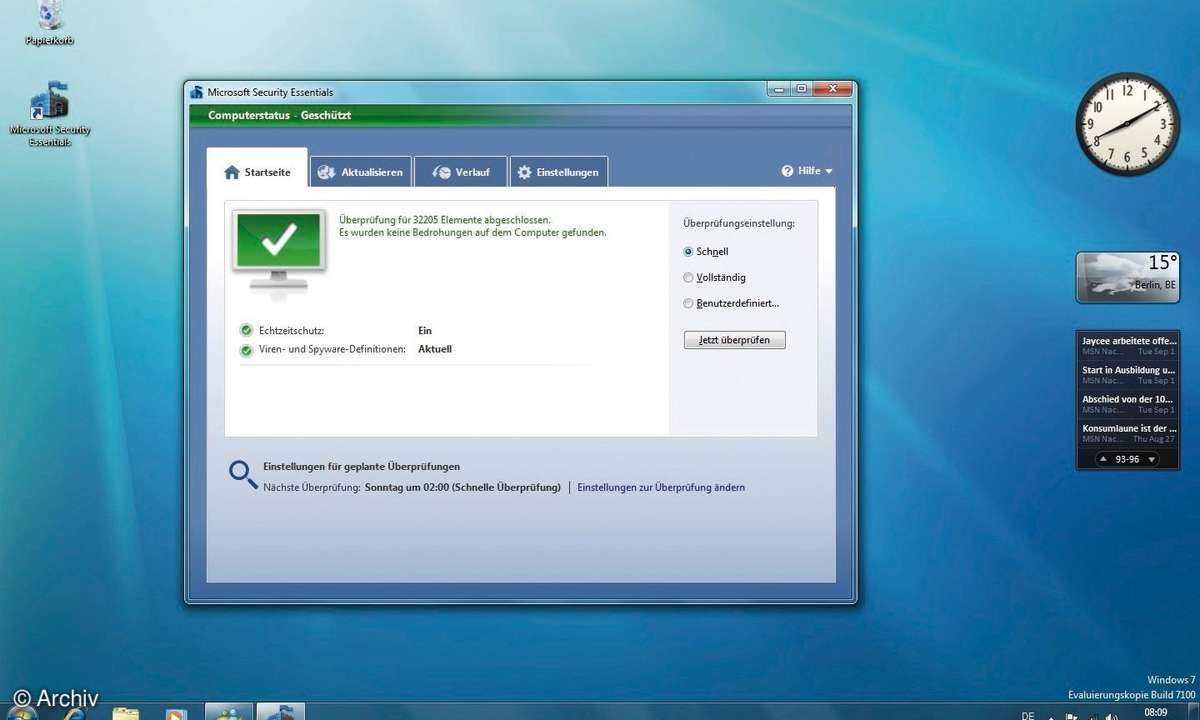Start scan with Jetzt überprüfen
Screen dimensions: 1200x720
[x=735, y=340]
